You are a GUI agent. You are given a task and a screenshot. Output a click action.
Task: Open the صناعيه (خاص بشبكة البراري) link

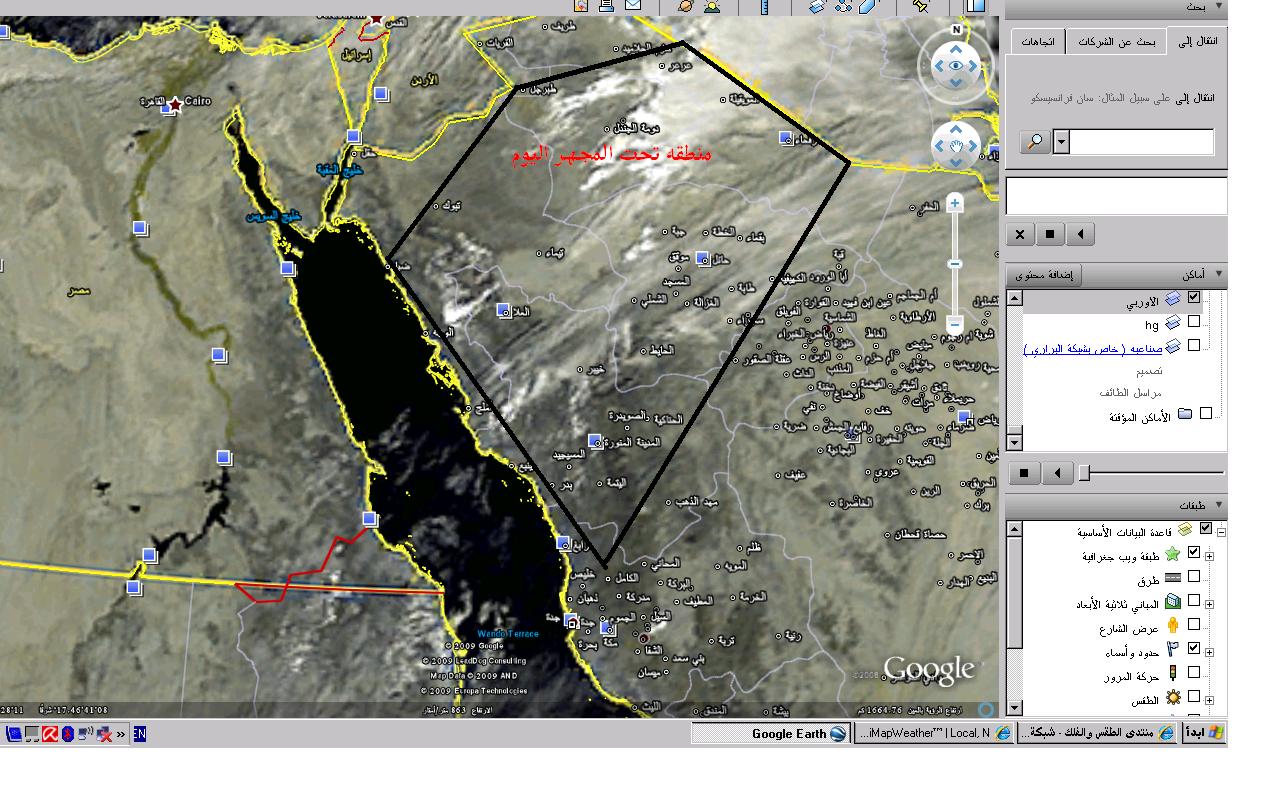pyautogui.click(x=1091, y=349)
